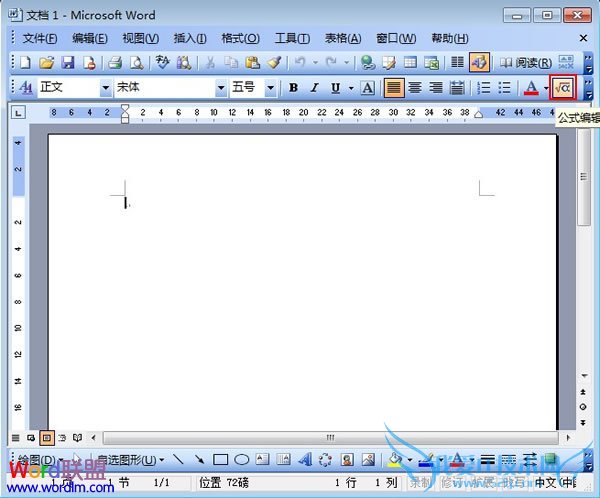Open Print Preview

pyautogui.click(x=137, y=62)
